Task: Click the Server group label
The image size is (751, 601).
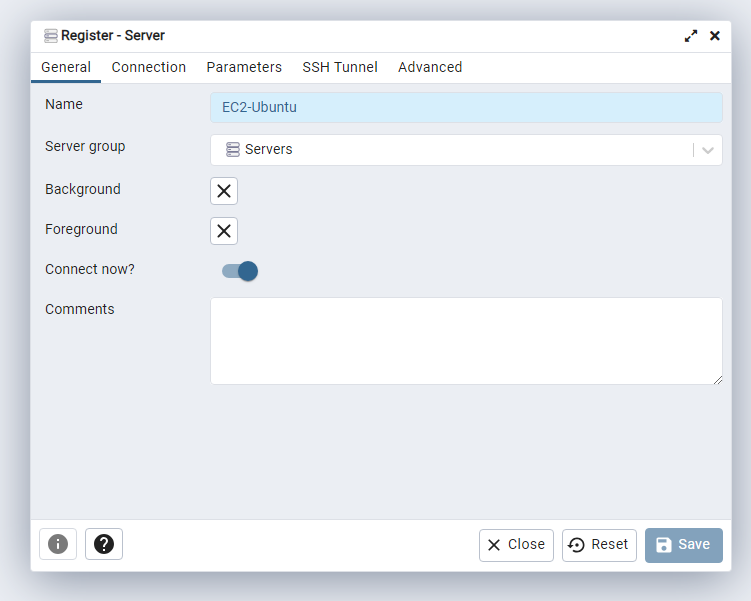Action: [x=85, y=147]
